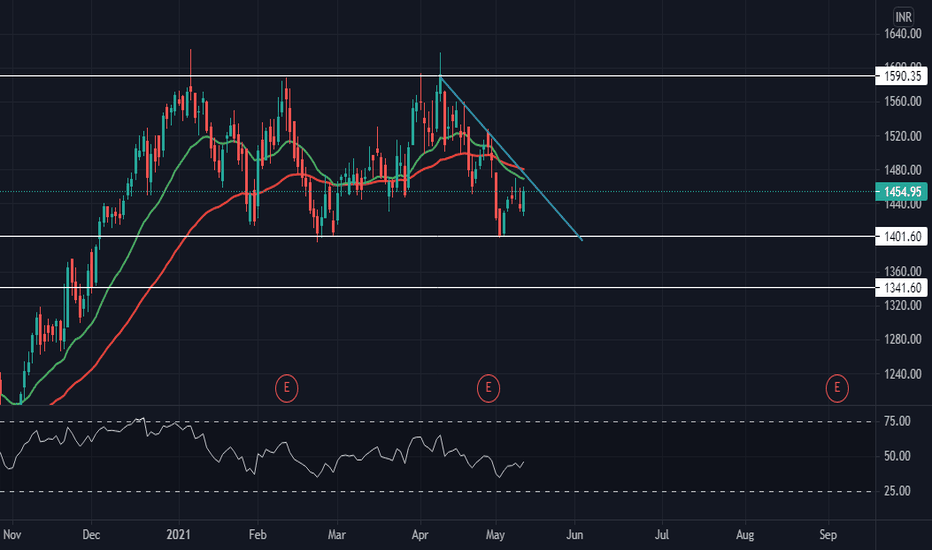Click the 1360.00 price axis label
932x550 pixels.
[x=902, y=272]
